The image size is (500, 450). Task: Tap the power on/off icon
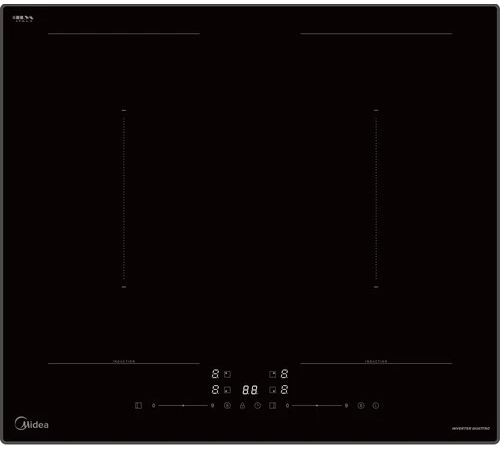click(x=376, y=405)
